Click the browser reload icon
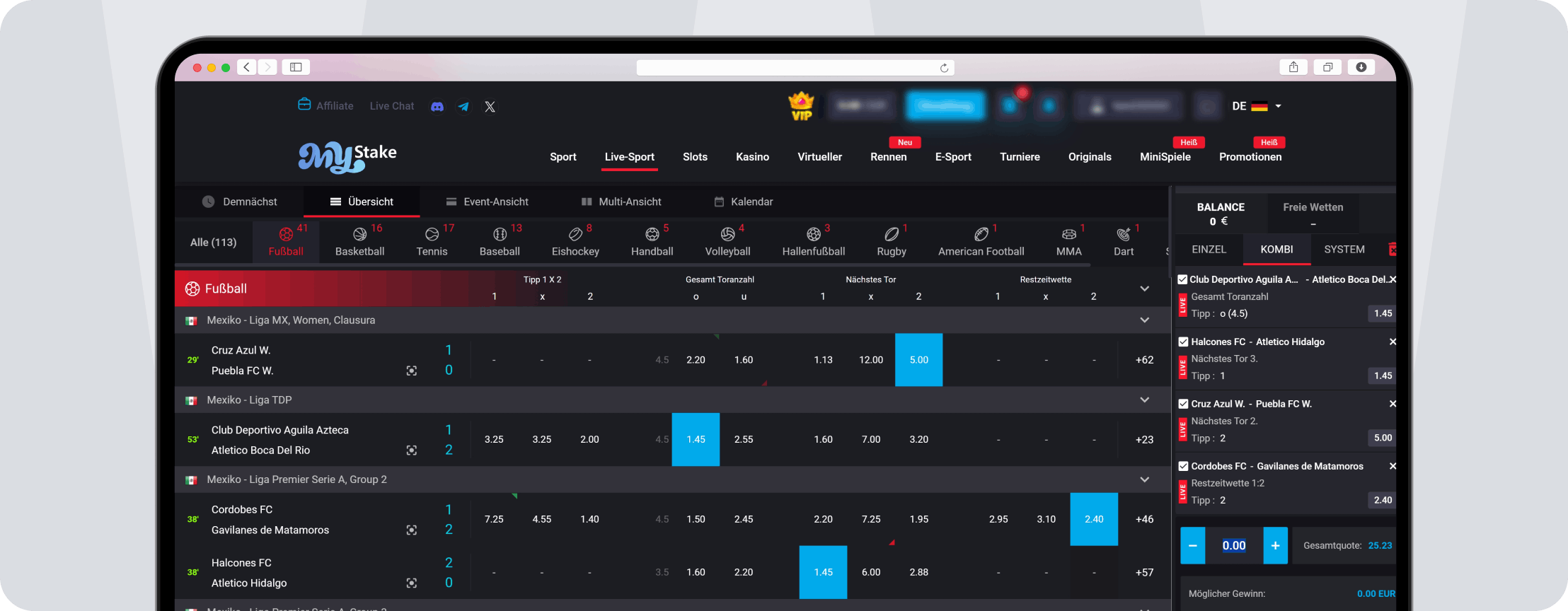 coord(944,68)
